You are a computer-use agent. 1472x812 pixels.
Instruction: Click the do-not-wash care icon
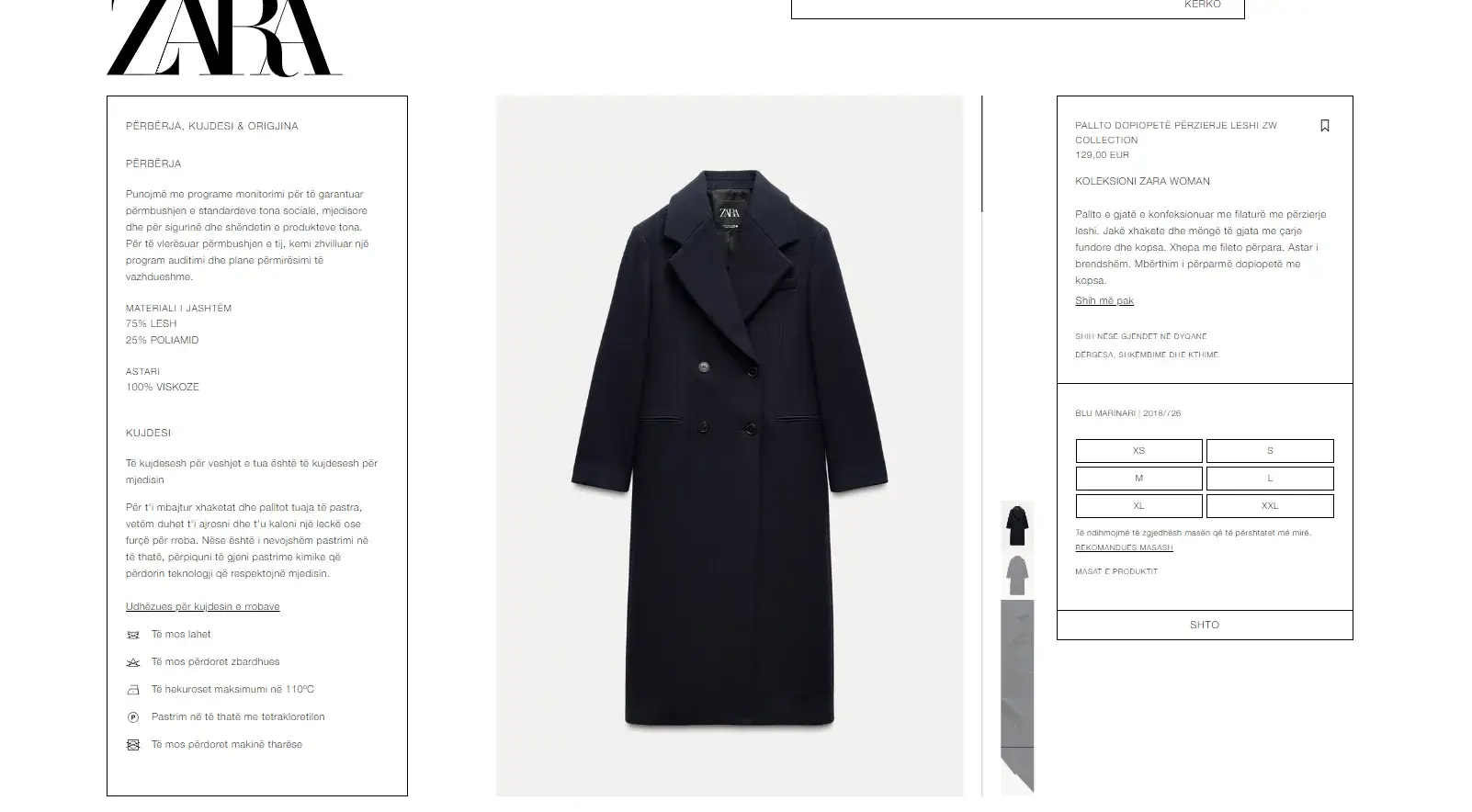133,635
